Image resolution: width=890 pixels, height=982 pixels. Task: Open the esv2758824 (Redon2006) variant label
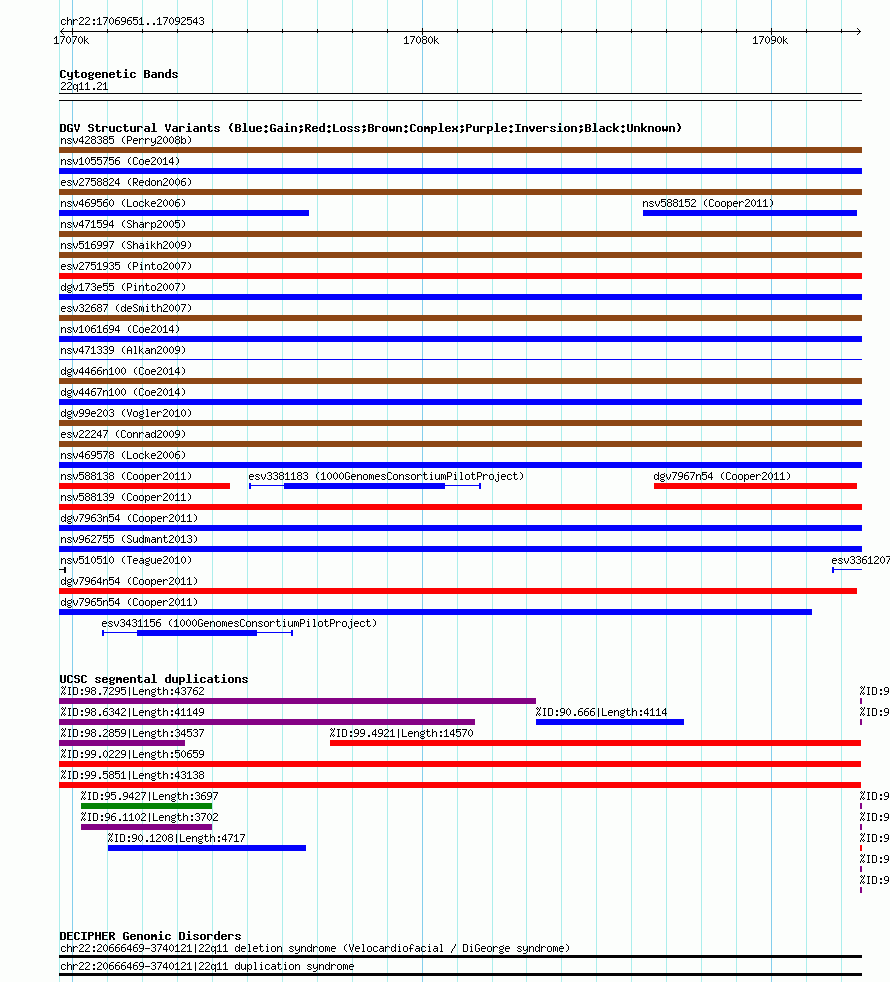click(x=126, y=182)
